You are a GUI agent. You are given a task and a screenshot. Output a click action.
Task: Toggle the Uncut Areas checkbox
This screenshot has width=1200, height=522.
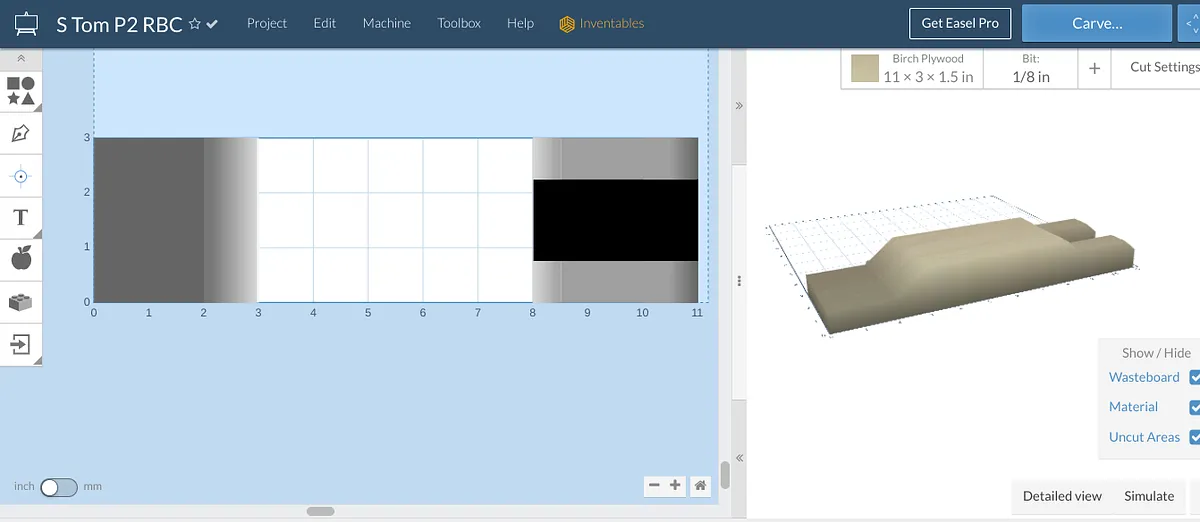(1194, 437)
